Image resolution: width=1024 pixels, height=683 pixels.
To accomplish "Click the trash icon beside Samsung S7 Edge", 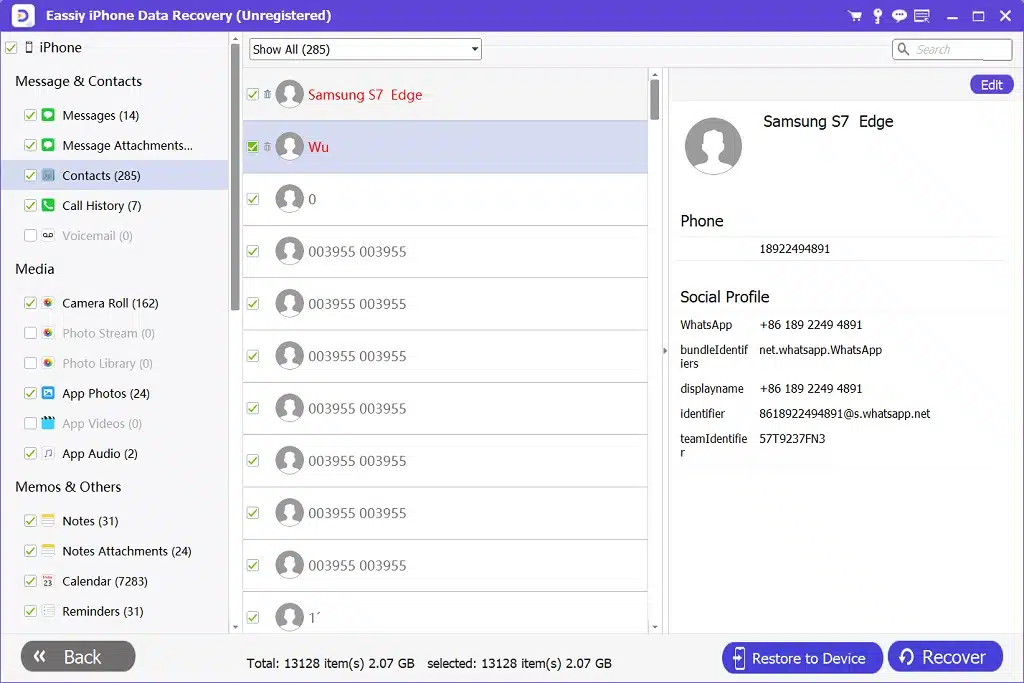I will 267,95.
